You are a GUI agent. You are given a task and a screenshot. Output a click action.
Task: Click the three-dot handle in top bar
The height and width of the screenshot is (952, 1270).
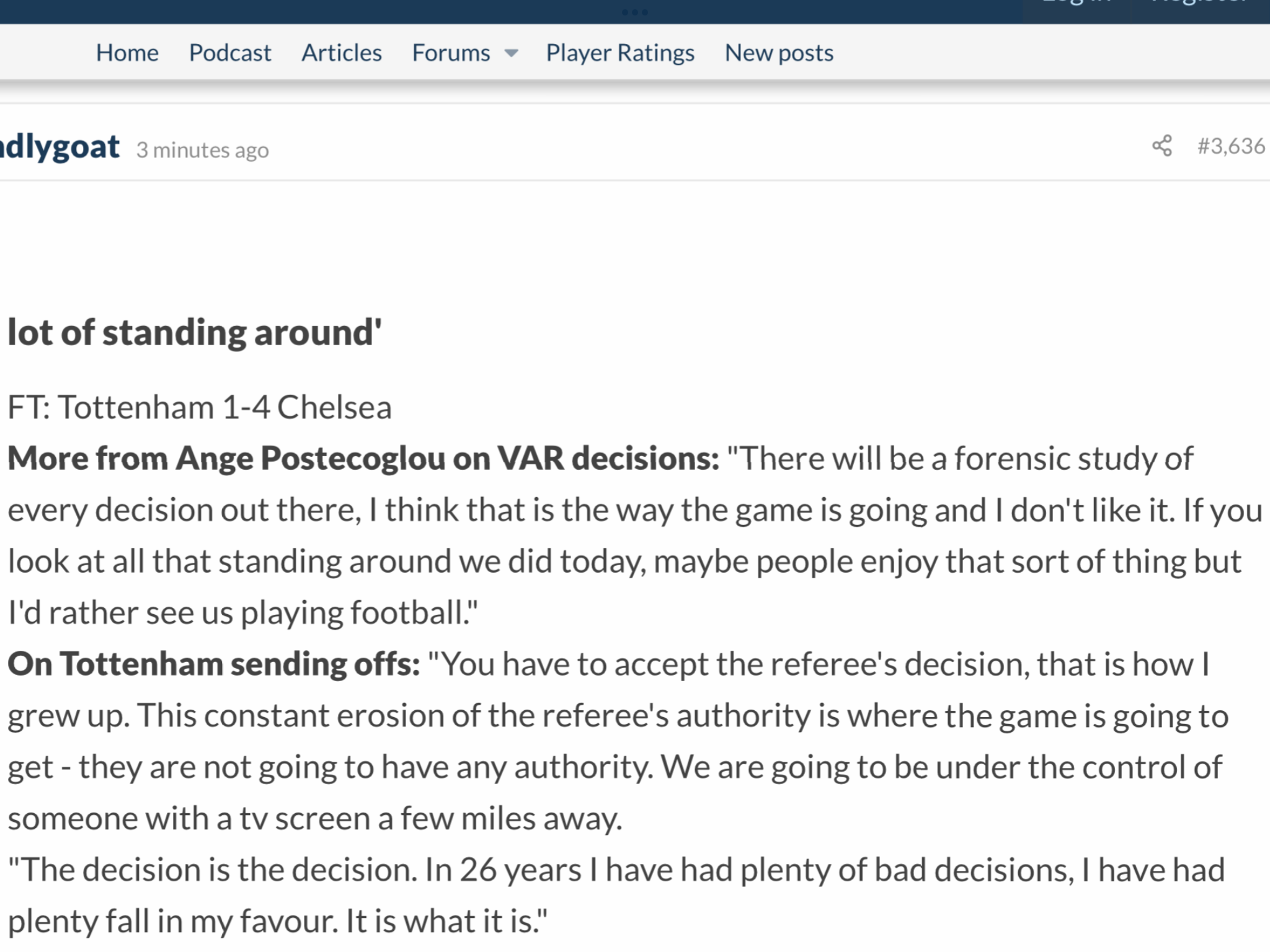tap(635, 12)
